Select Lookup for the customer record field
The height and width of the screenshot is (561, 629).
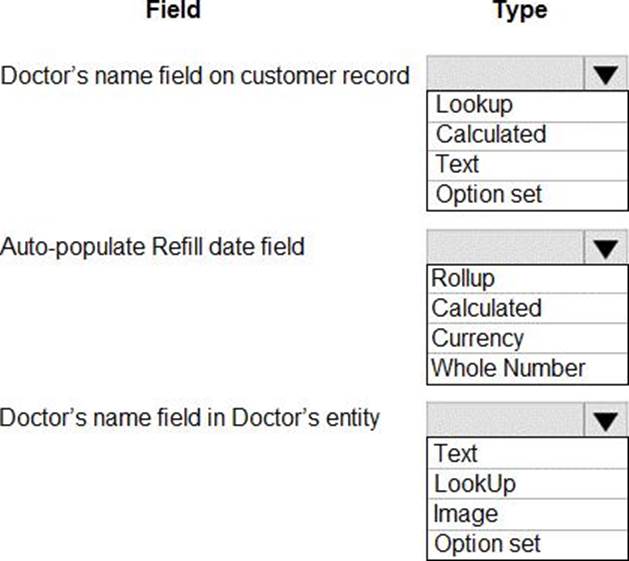click(474, 105)
